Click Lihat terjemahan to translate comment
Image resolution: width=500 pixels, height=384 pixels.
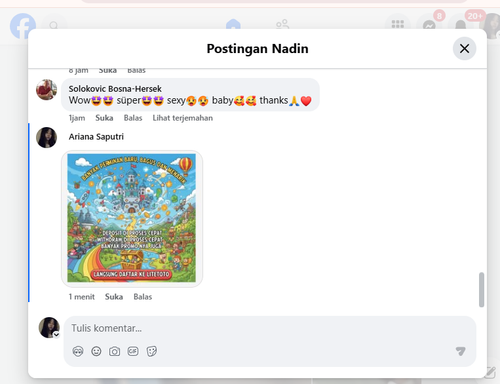183,118
